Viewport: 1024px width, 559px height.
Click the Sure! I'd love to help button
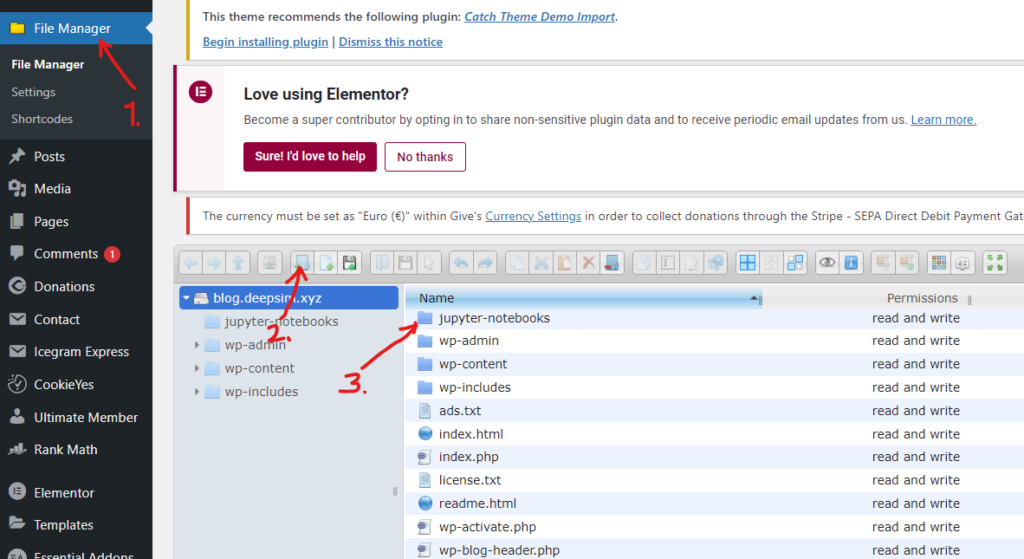coord(310,157)
